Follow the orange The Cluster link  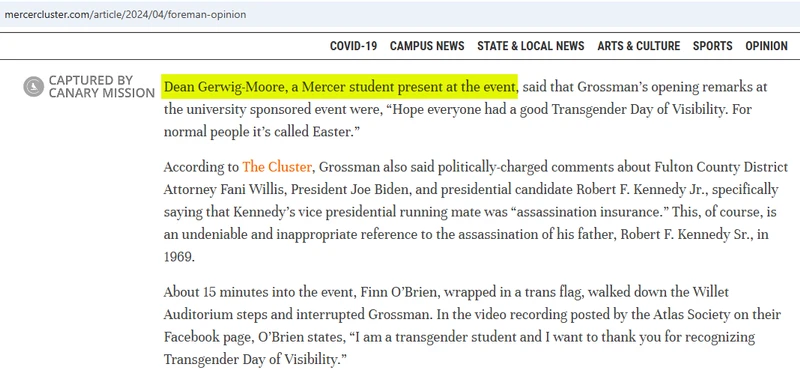tap(277, 167)
